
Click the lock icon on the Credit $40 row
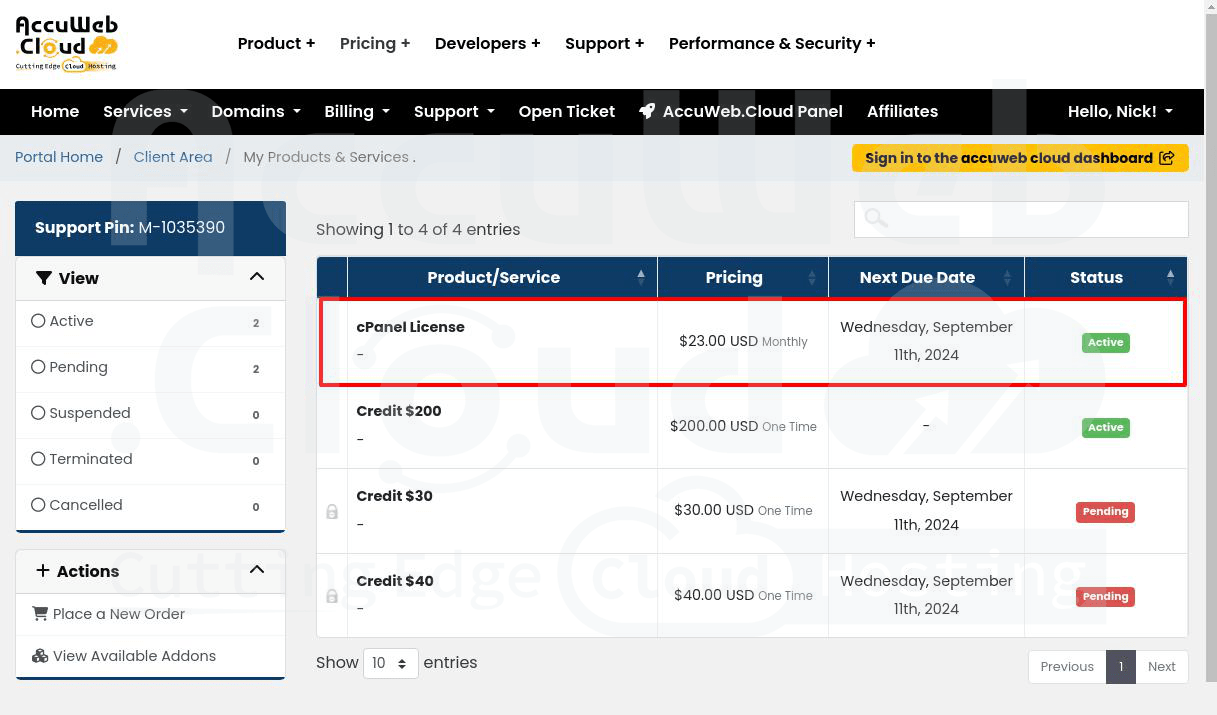pyautogui.click(x=332, y=596)
